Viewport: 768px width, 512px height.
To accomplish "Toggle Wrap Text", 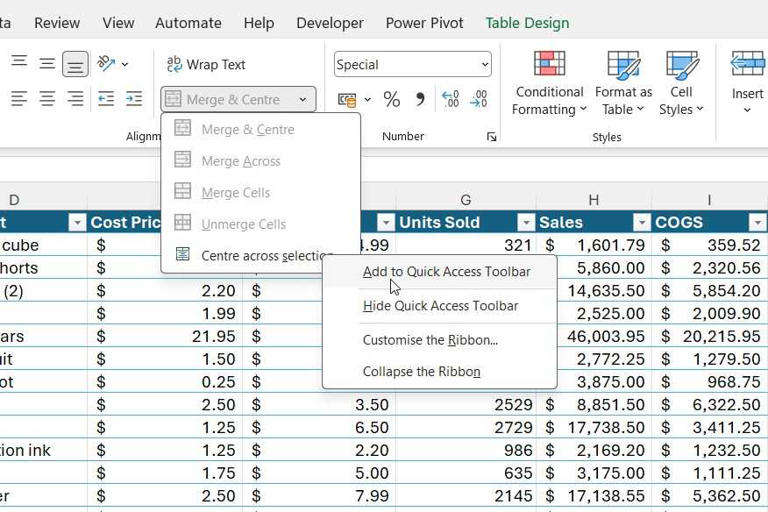I will coord(206,64).
